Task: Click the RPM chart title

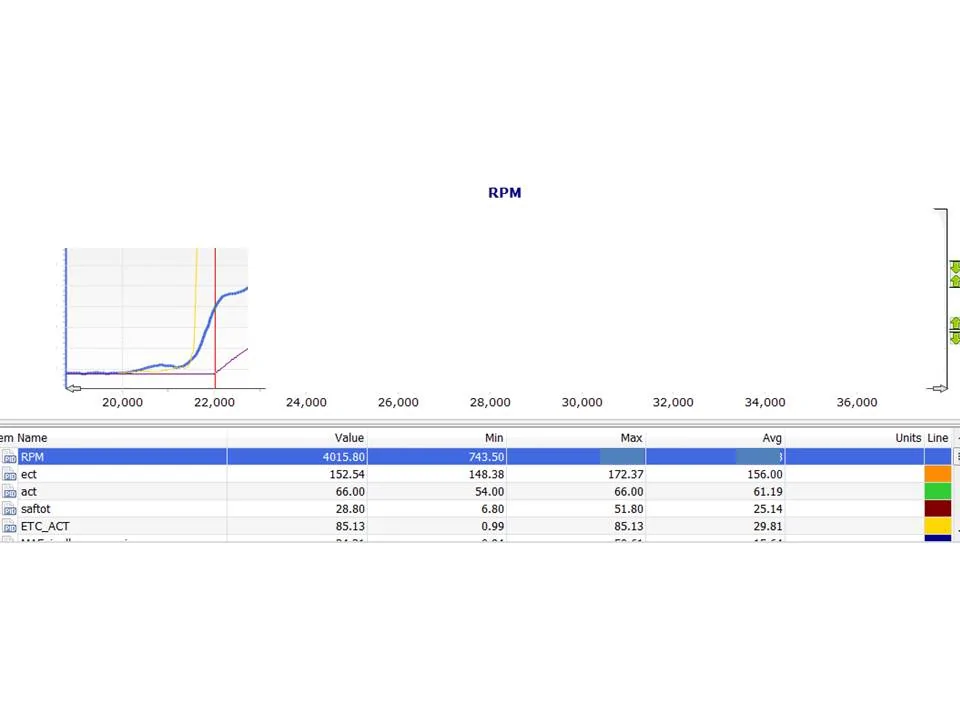Action: tap(504, 193)
